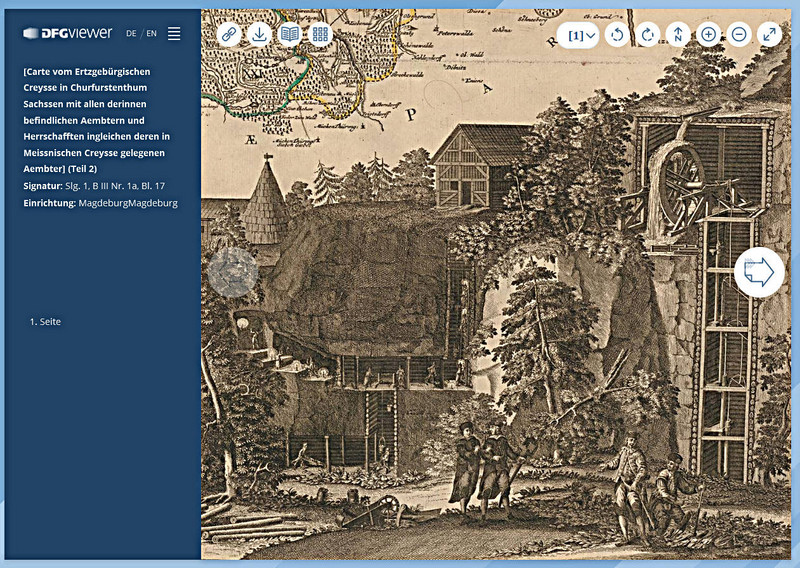The height and width of the screenshot is (568, 800).
Task: Open the thumbnail grid overview
Action: [320, 35]
